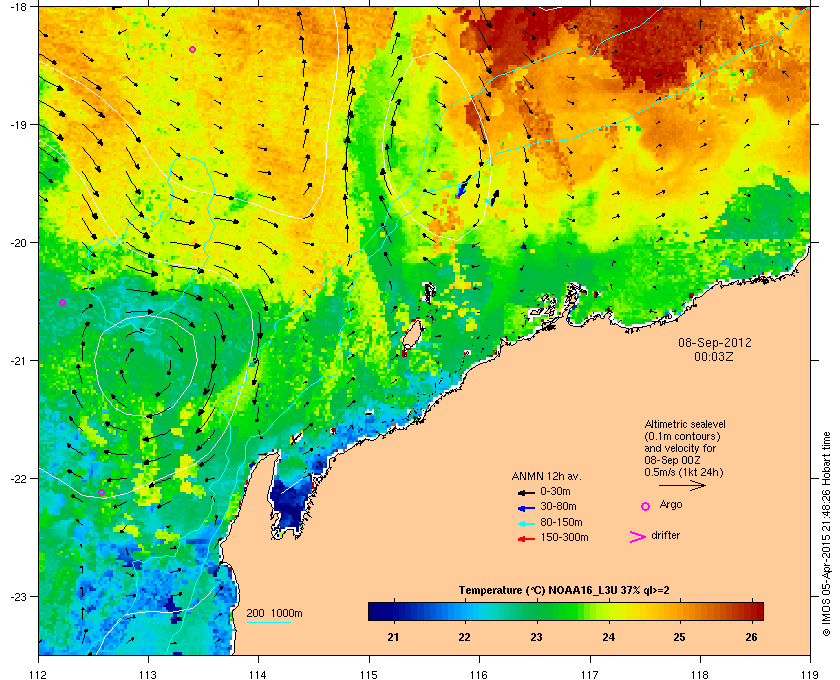Click the white-outlined island near 115.4, -20.8
The height and width of the screenshot is (680, 840).
pyautogui.click(x=412, y=333)
